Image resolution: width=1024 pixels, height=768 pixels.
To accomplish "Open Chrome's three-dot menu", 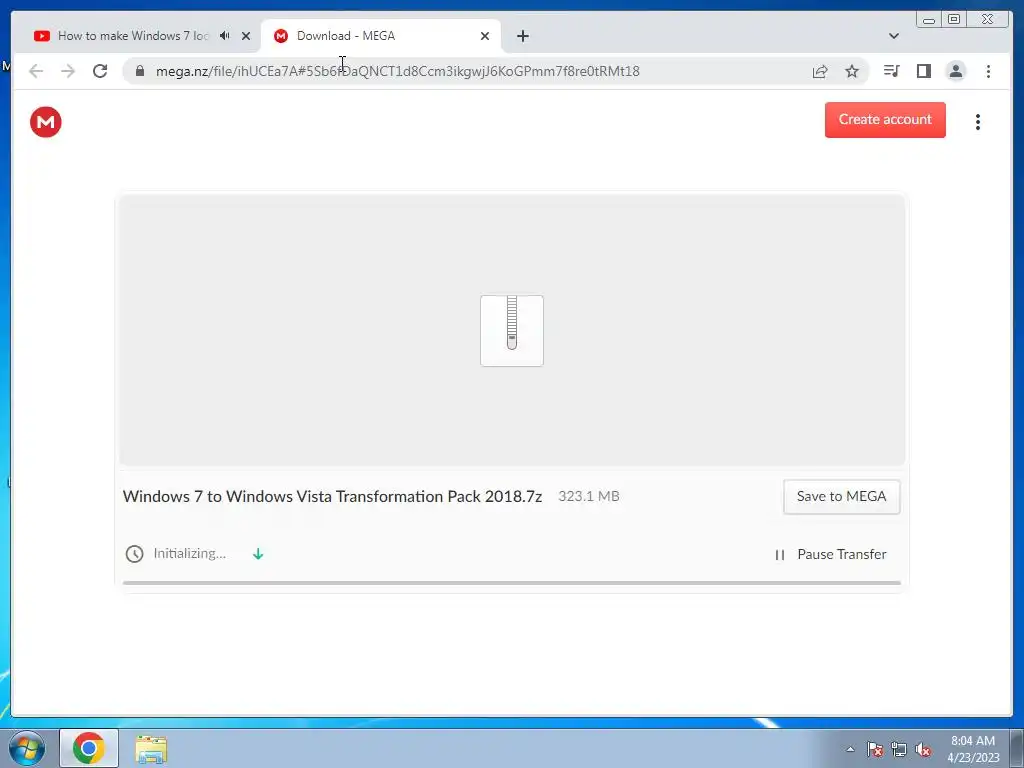I will [988, 71].
